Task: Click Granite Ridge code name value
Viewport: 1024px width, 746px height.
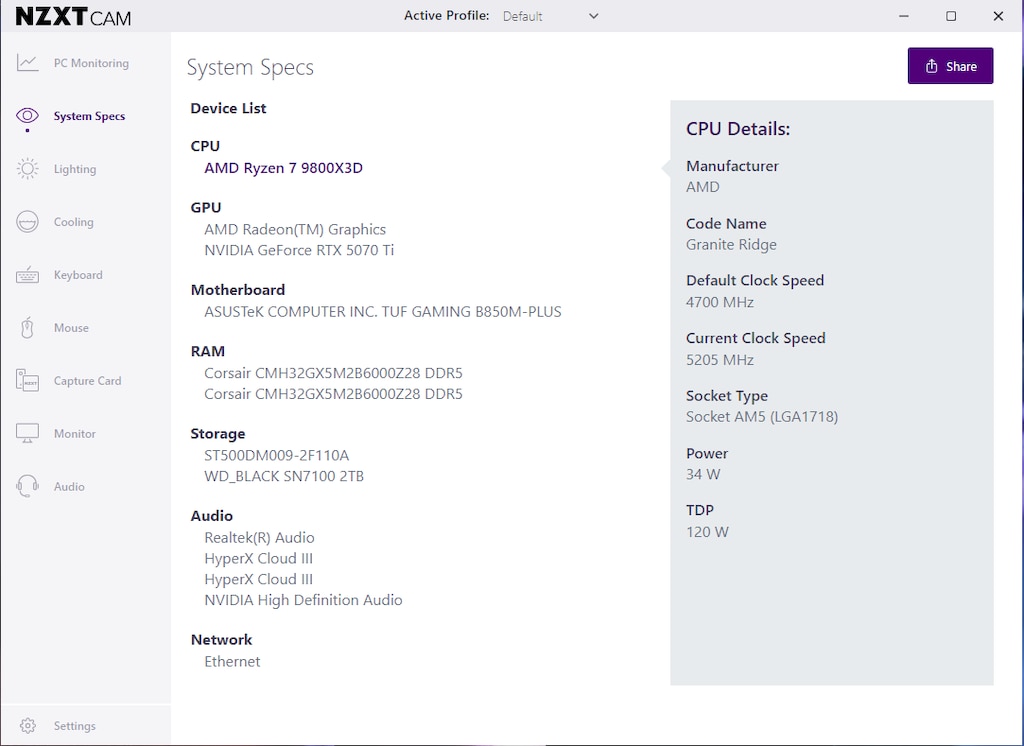Action: pyautogui.click(x=731, y=245)
